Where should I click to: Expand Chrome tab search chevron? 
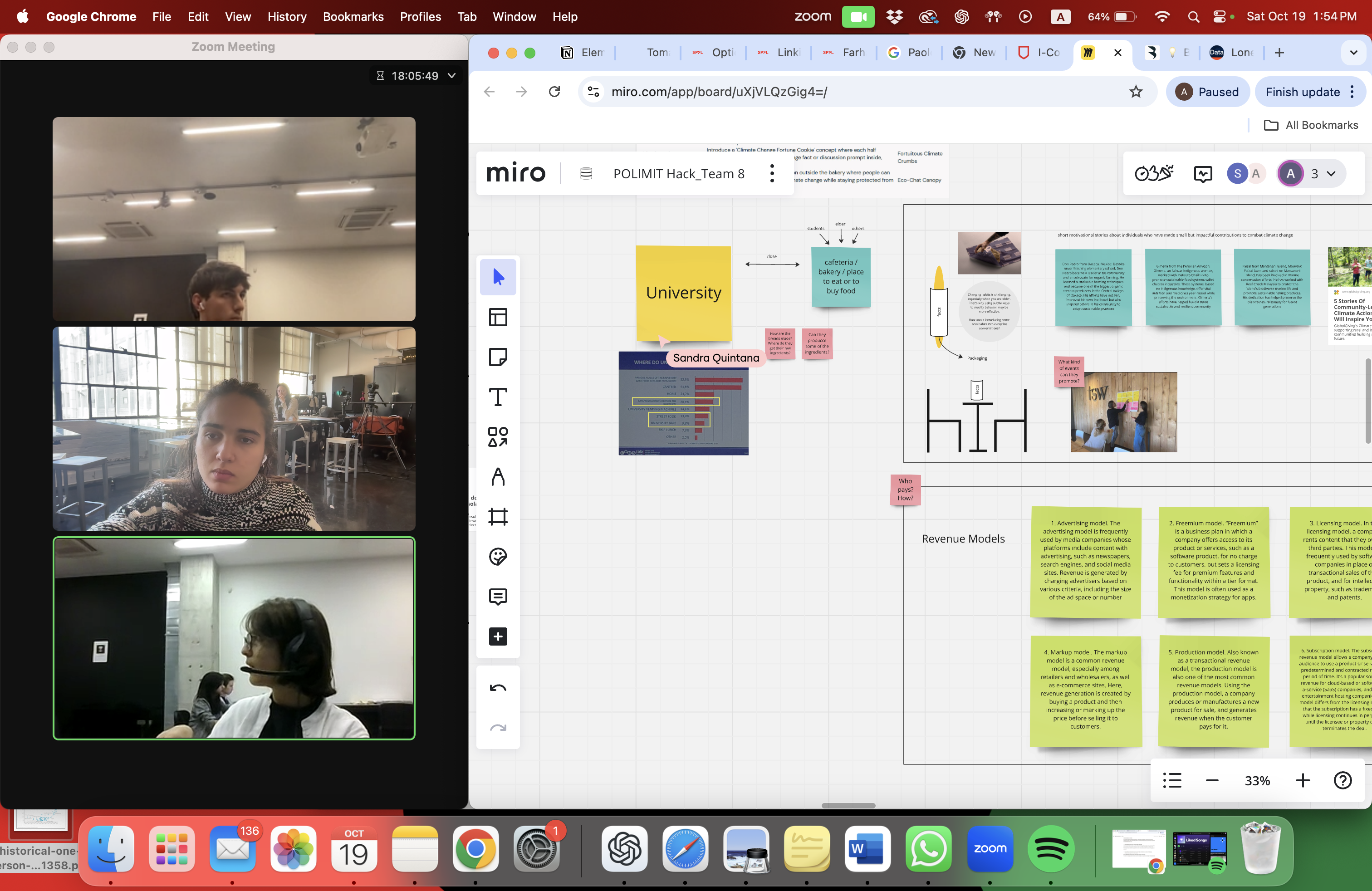(x=1353, y=53)
